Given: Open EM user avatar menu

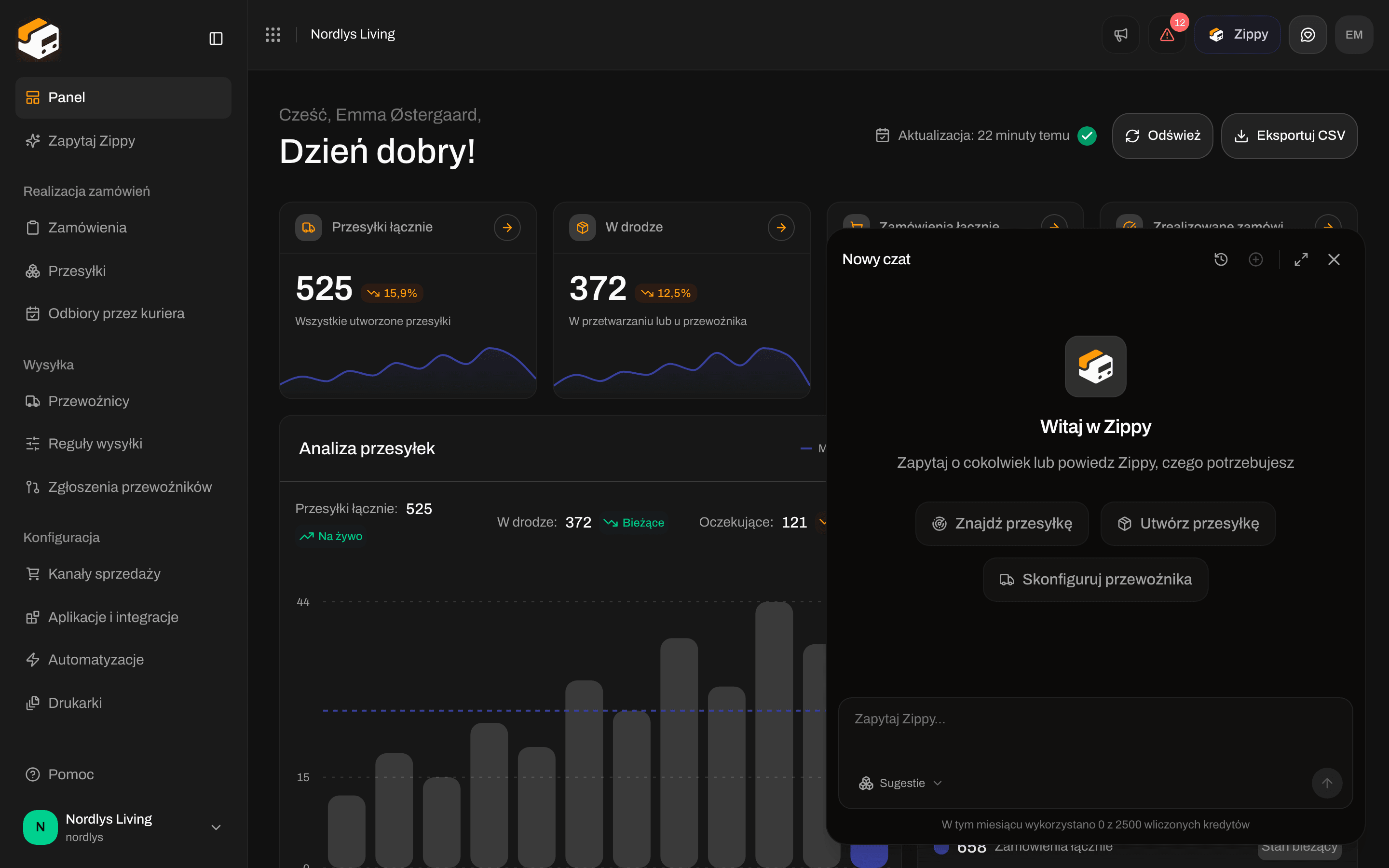Looking at the screenshot, I should coord(1354,34).
